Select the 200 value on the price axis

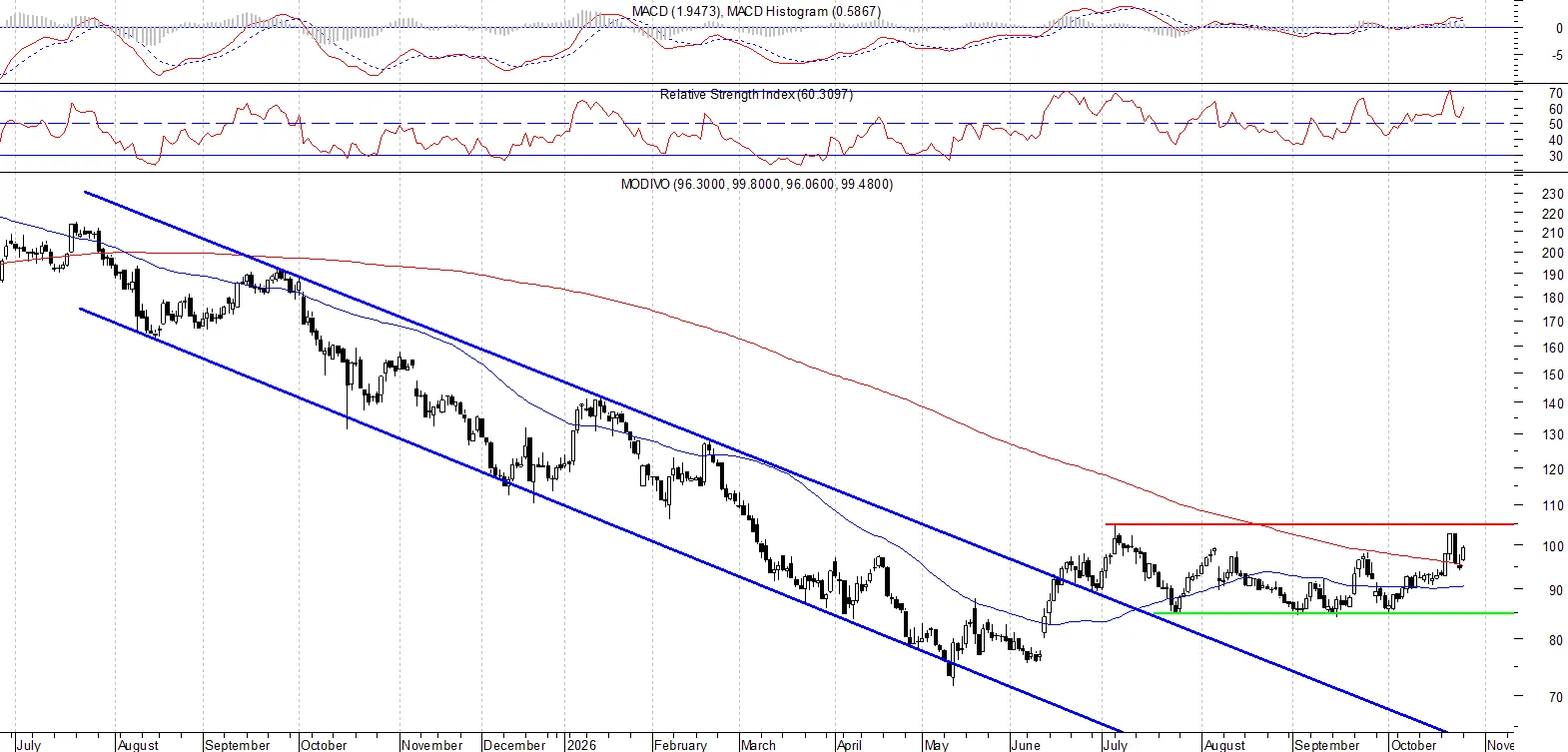[x=1553, y=253]
